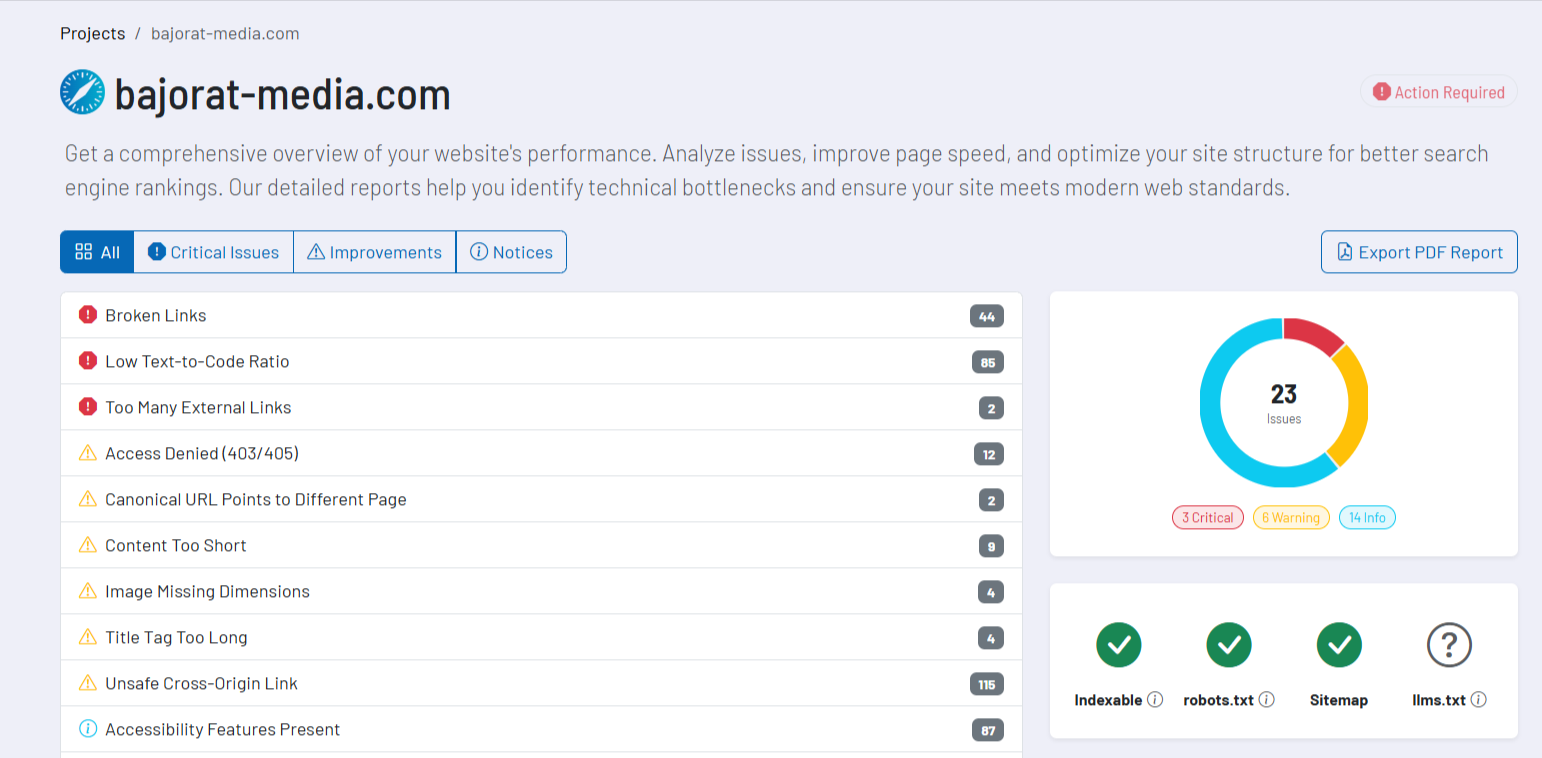This screenshot has height=758, width=1542.
Task: Open the Broken Links issue row
Action: click(541, 315)
